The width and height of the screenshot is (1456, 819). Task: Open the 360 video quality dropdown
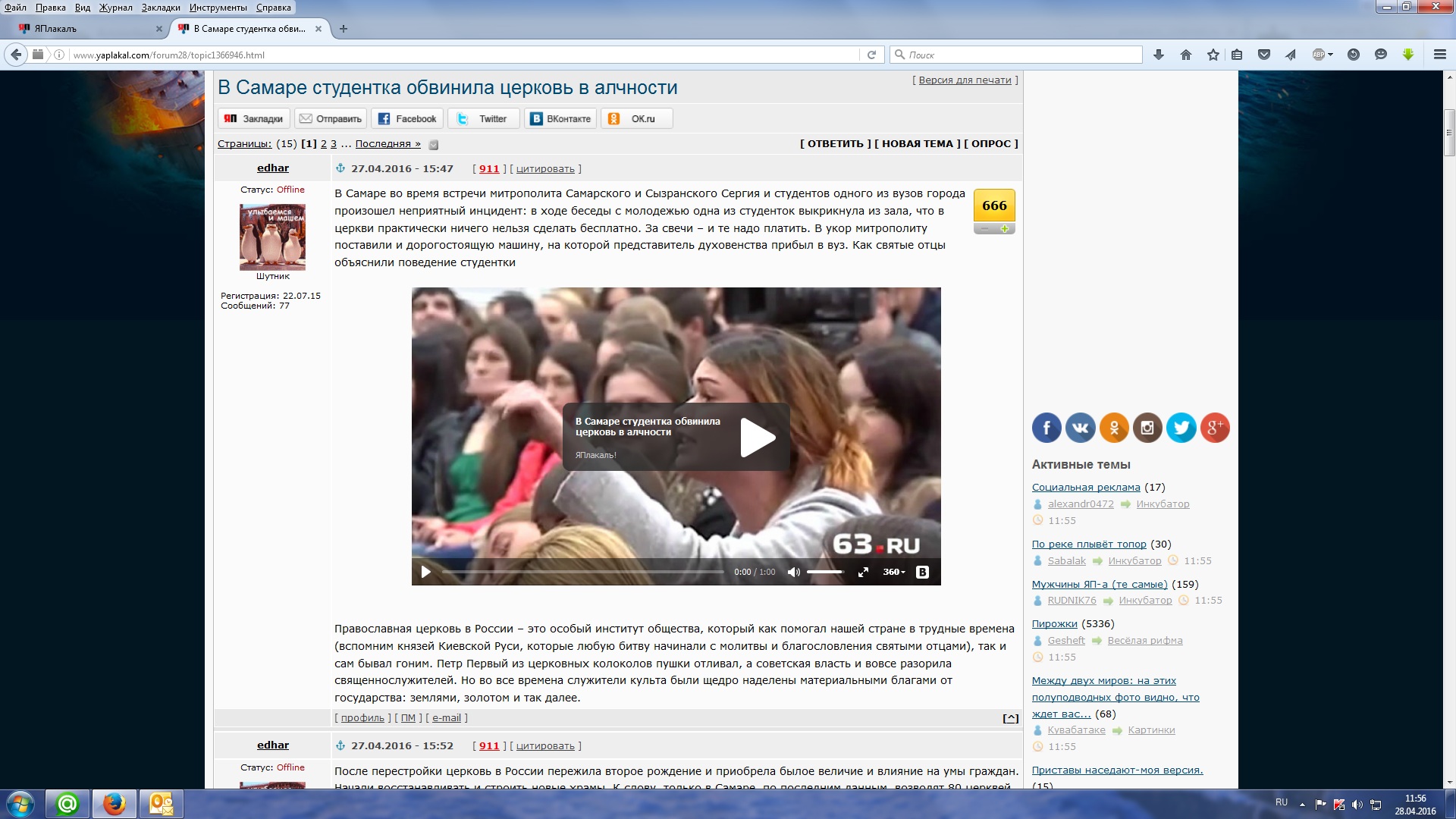[894, 572]
